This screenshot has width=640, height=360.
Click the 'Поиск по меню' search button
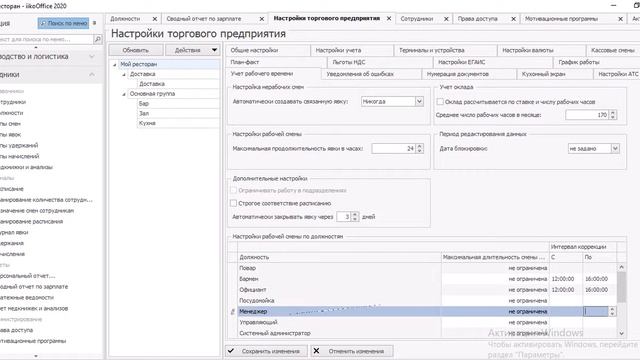point(64,23)
